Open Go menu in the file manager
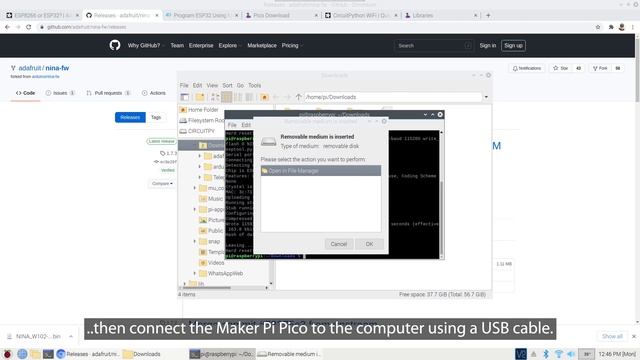Image resolution: width=640 pixels, height=360 pixels. (240, 85)
